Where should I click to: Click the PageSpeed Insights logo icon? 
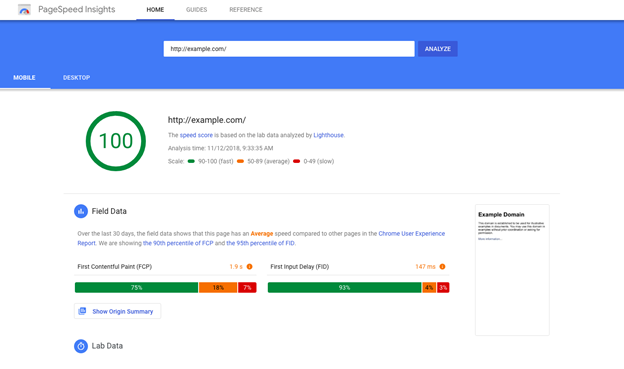pyautogui.click(x=24, y=10)
